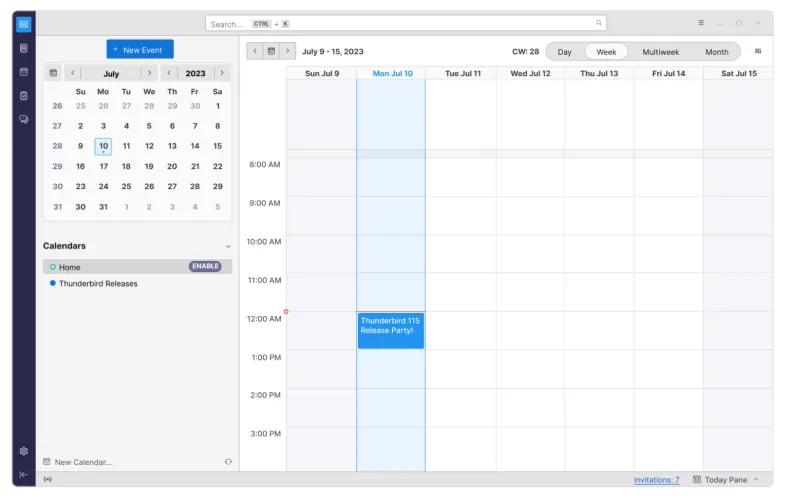The width and height of the screenshot is (789, 500).
Task: Collapse the spaces toolbar with arrow icon
Action: click(24, 474)
